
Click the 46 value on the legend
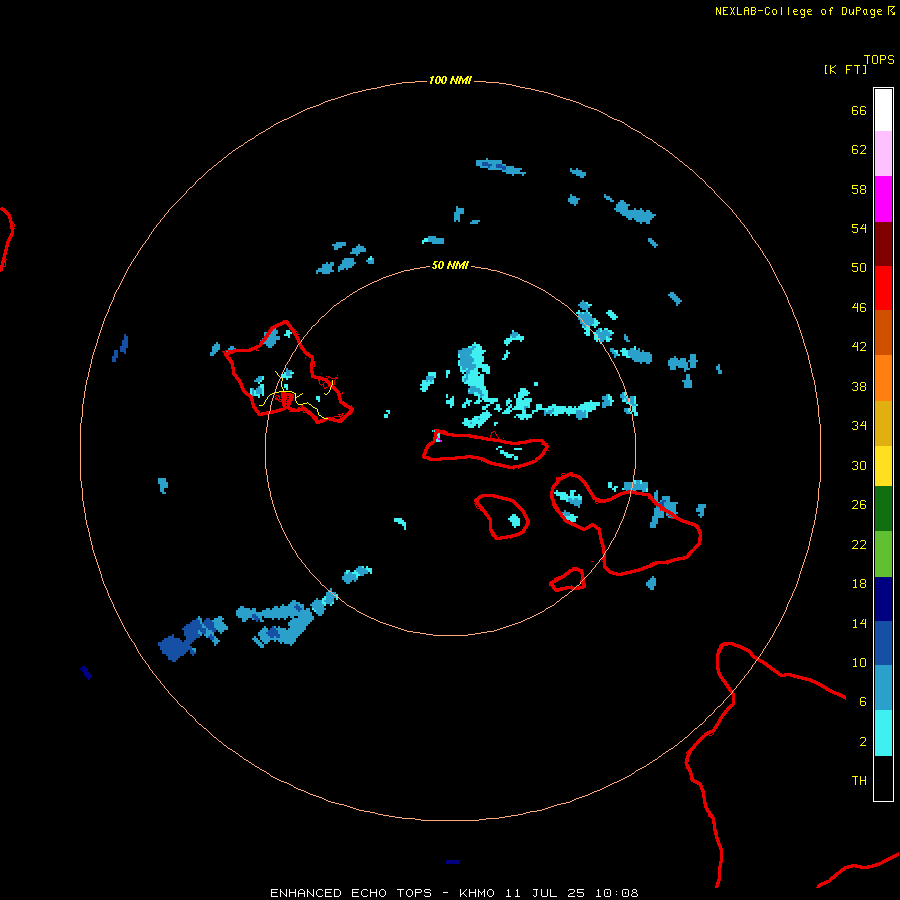[859, 308]
